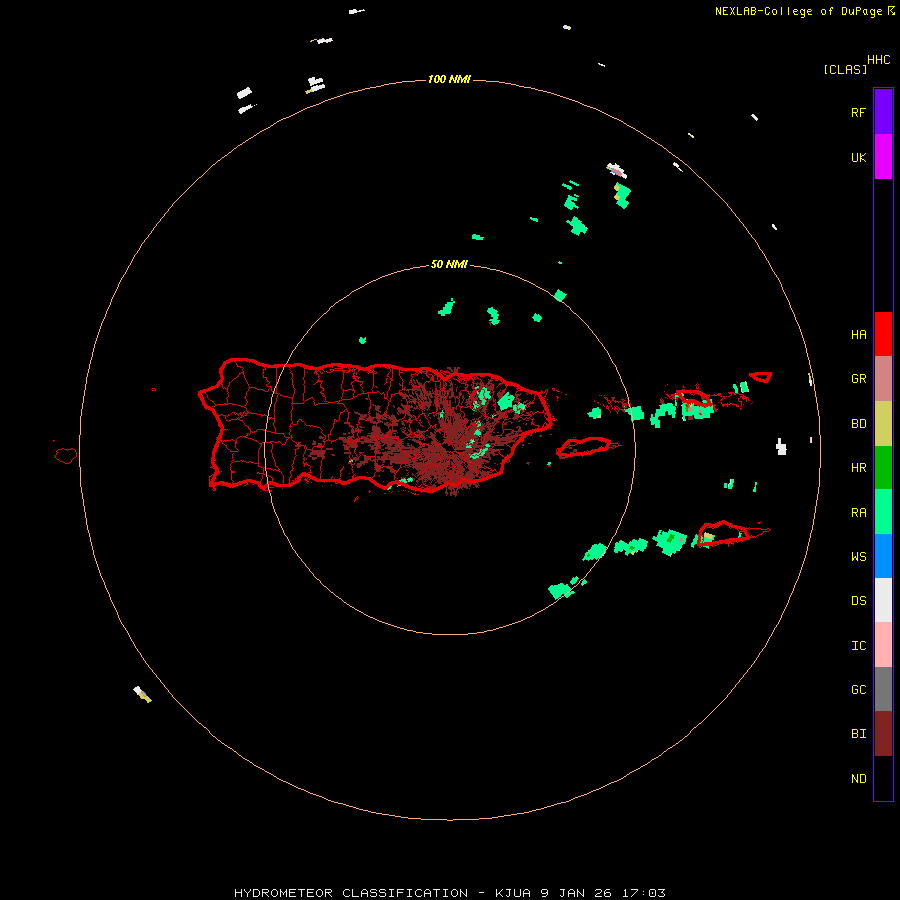
Task: Click the GR legend label
Action: (858, 379)
